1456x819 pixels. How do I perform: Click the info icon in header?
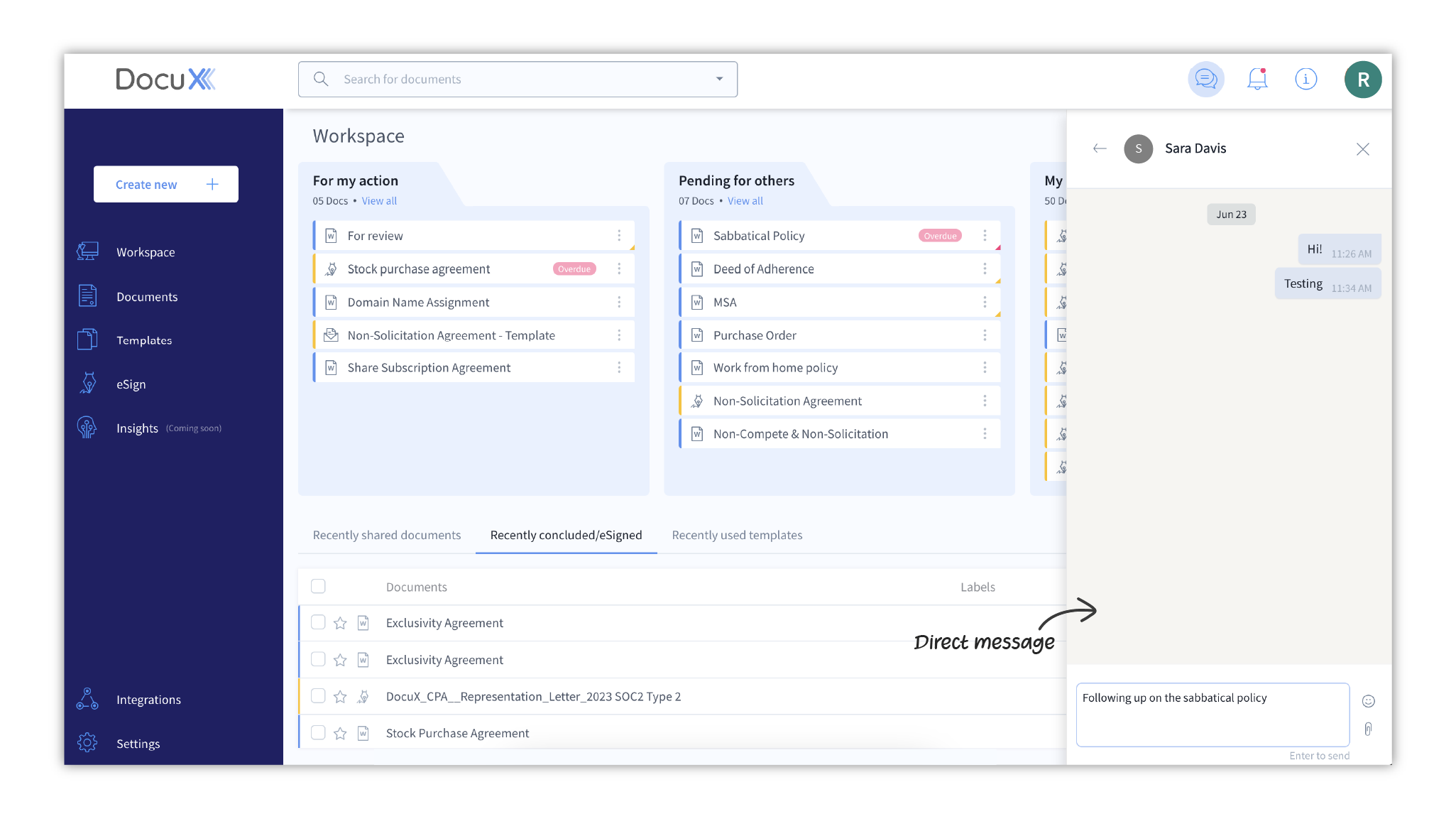[1307, 78]
